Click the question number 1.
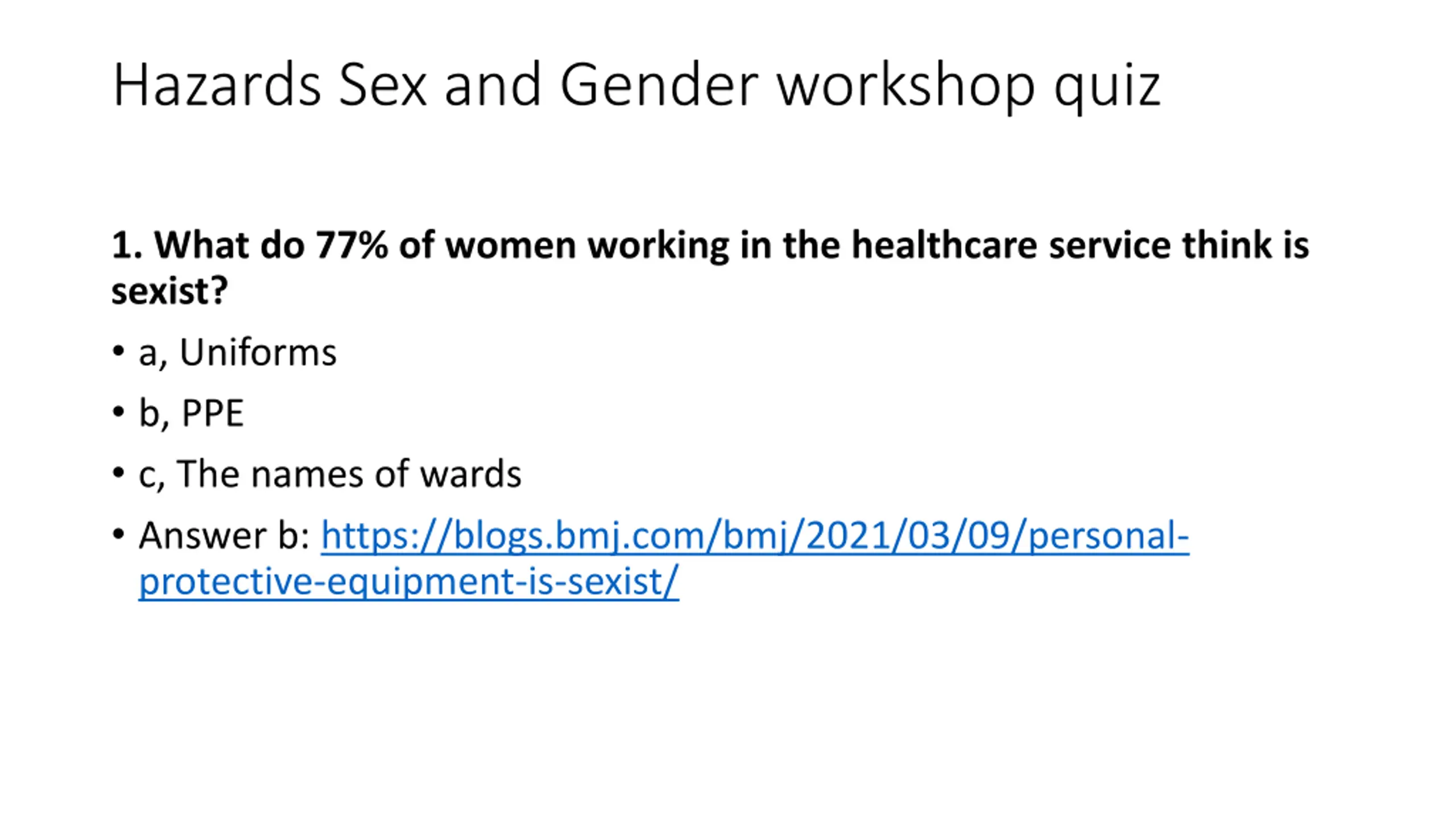 pos(126,245)
